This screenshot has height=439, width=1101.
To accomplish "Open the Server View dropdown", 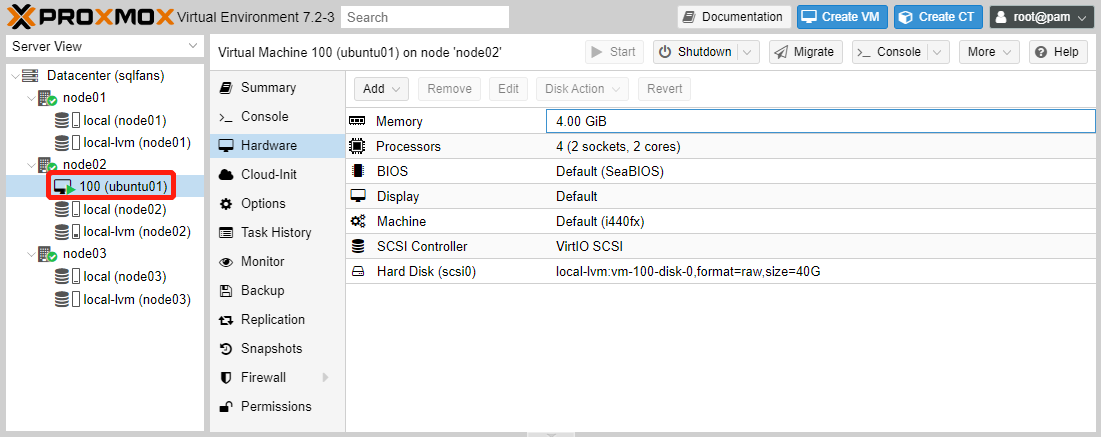I will point(105,46).
